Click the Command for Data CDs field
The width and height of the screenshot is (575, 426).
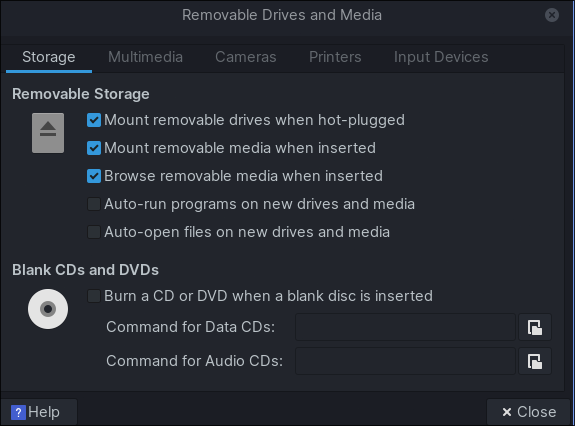click(x=405, y=327)
